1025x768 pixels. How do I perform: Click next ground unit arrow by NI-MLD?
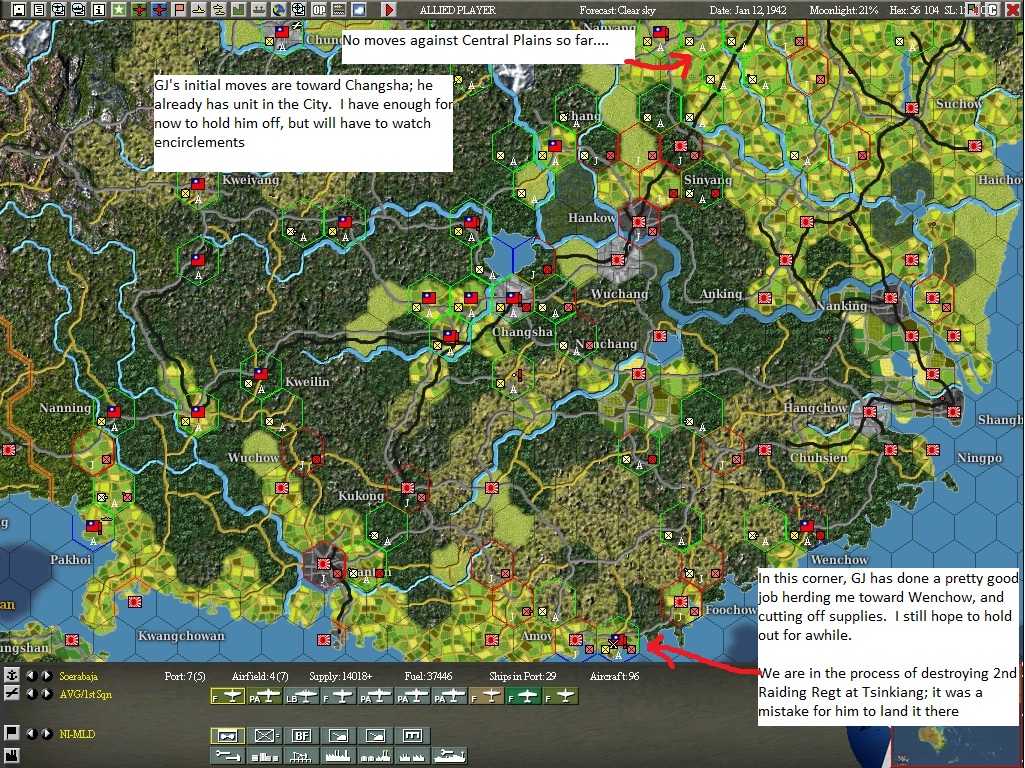(x=46, y=733)
